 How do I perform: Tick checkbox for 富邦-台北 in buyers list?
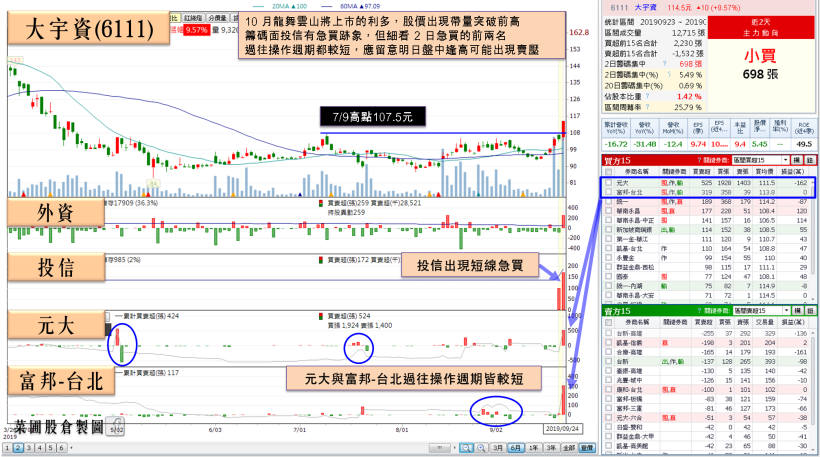pyautogui.click(x=608, y=192)
